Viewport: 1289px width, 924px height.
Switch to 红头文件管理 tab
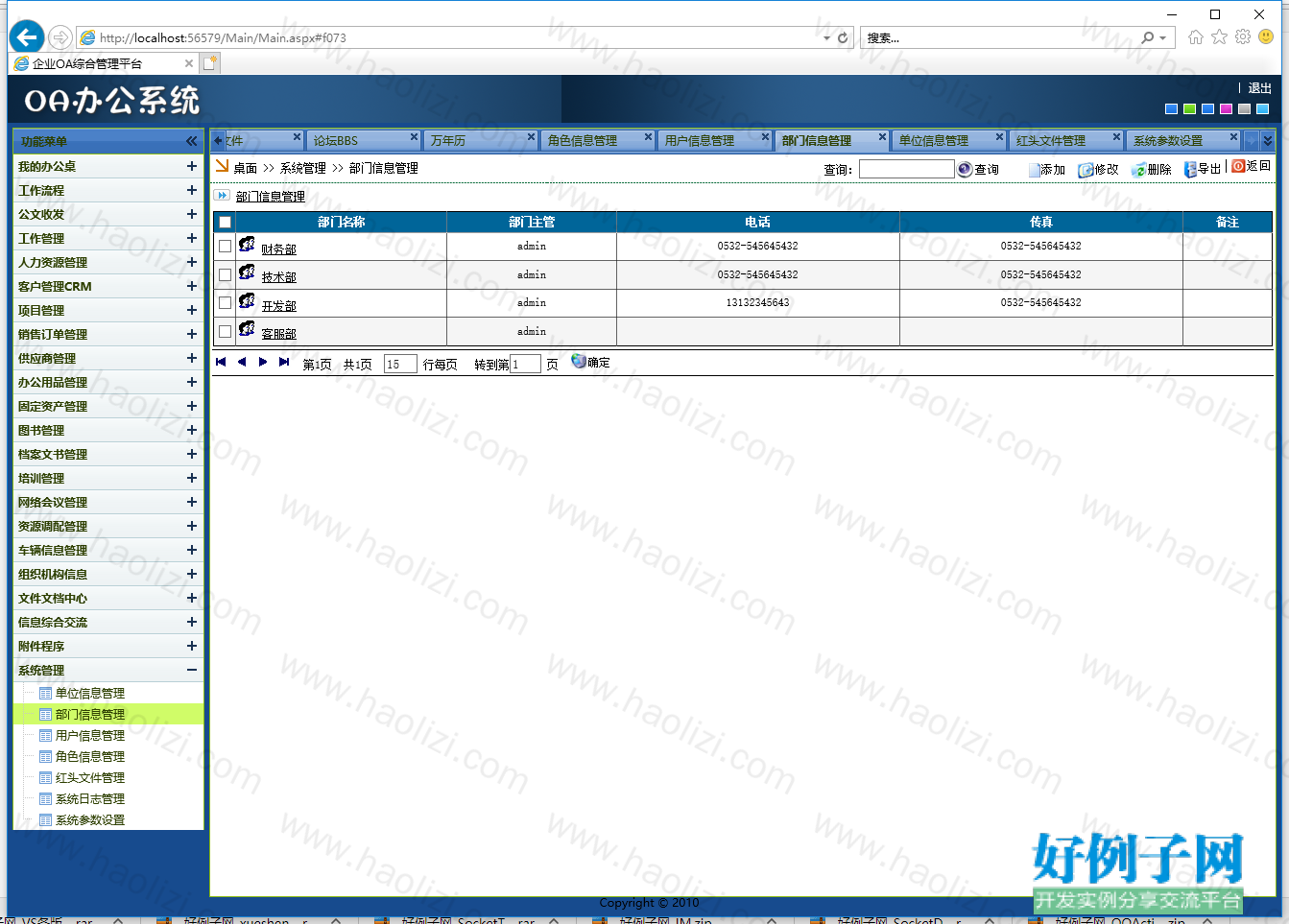1066,140
